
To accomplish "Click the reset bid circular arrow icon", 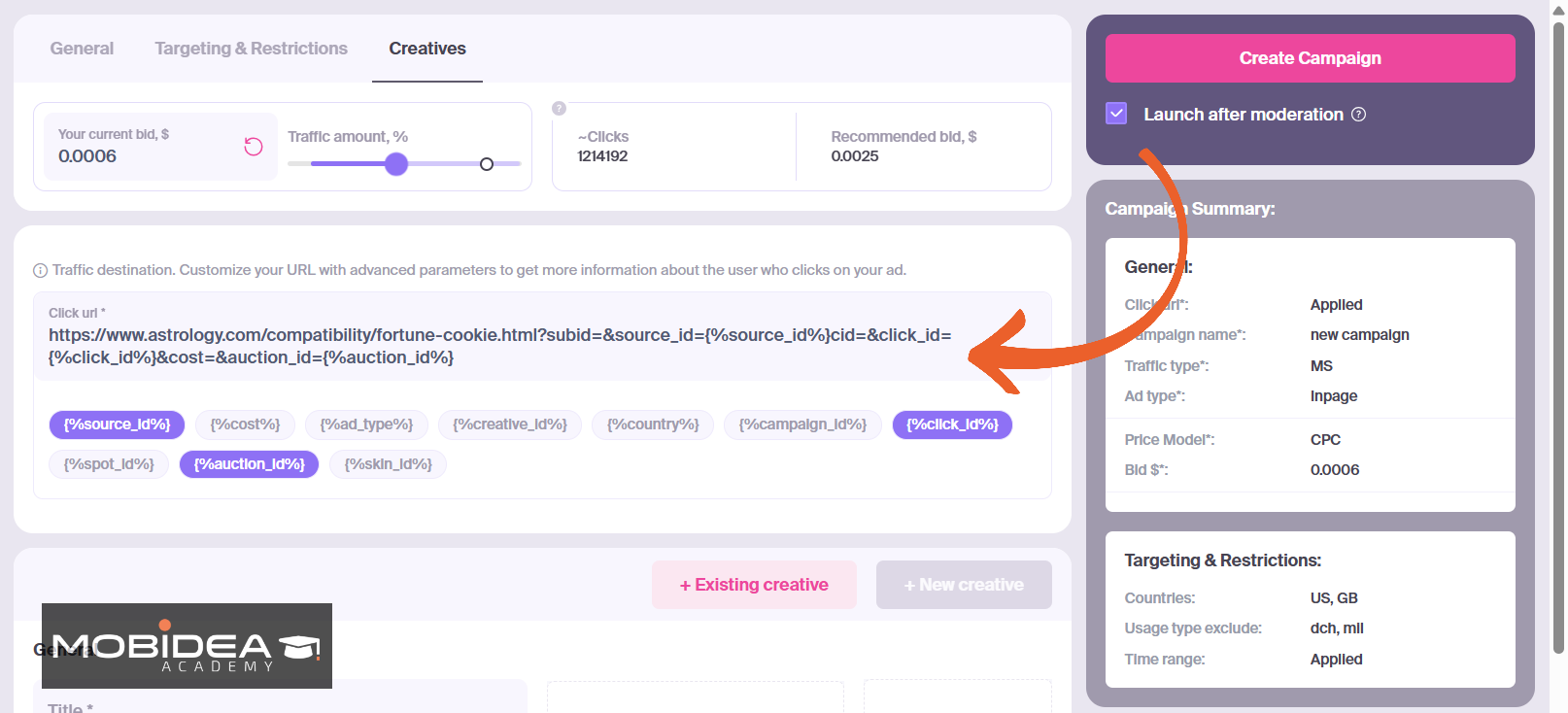I will pos(254,147).
